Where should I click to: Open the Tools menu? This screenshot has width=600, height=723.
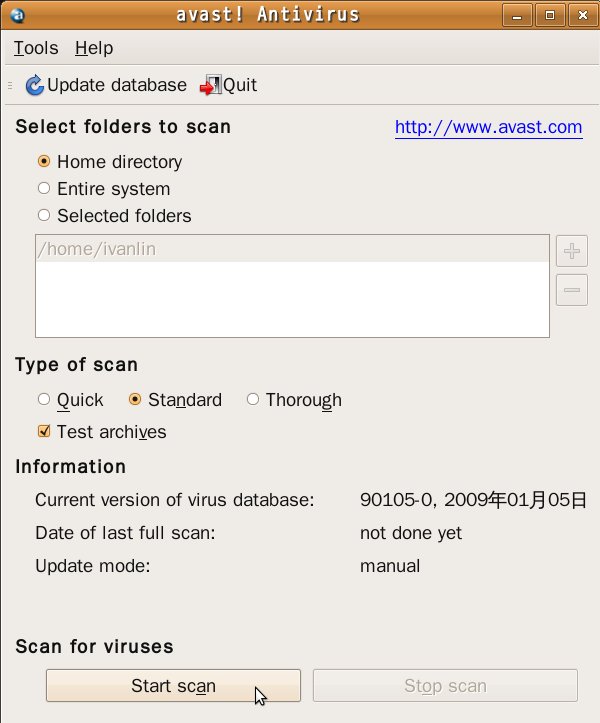(x=36, y=48)
